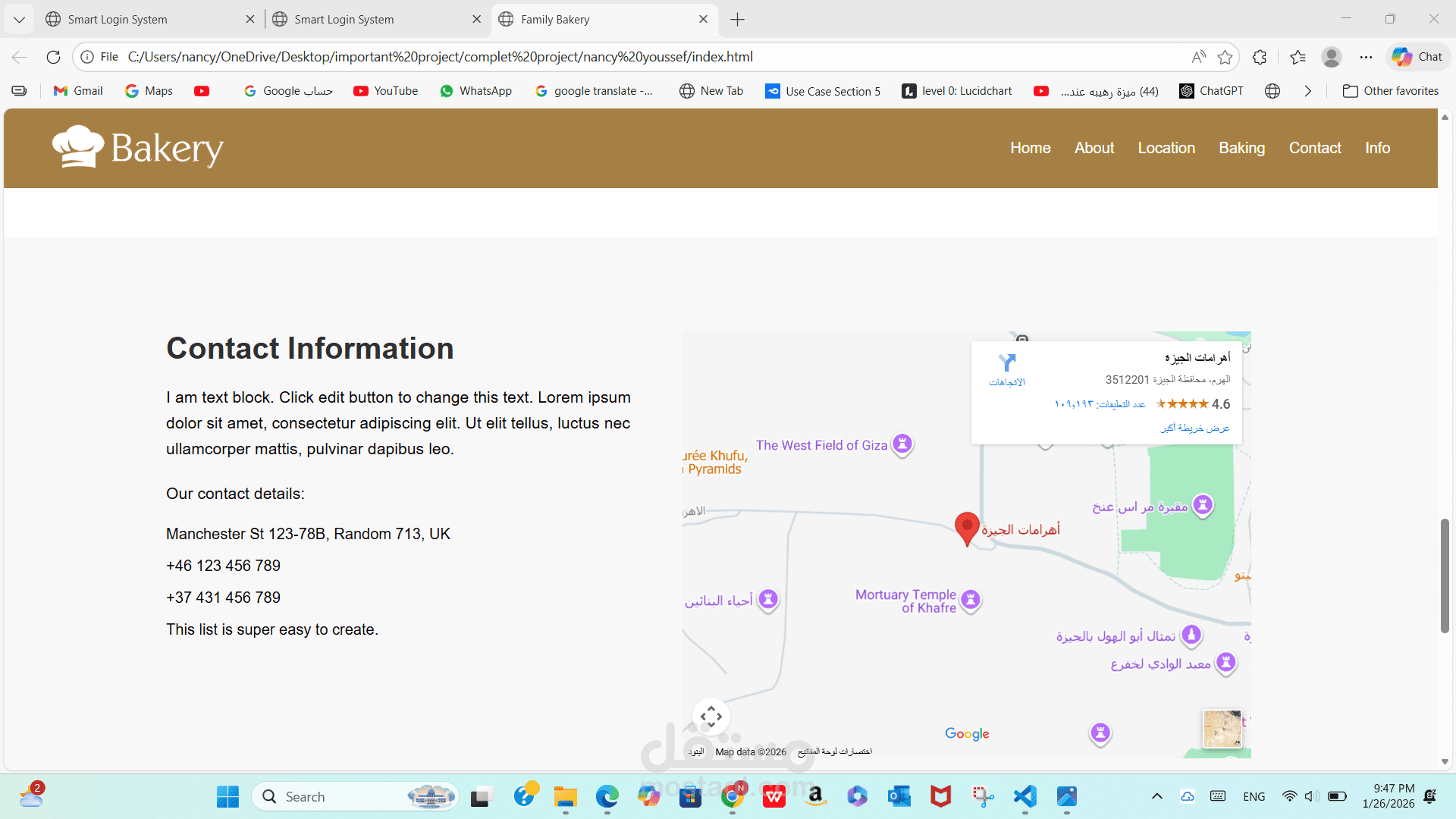Add page to favorites star icon

pos(1225,57)
